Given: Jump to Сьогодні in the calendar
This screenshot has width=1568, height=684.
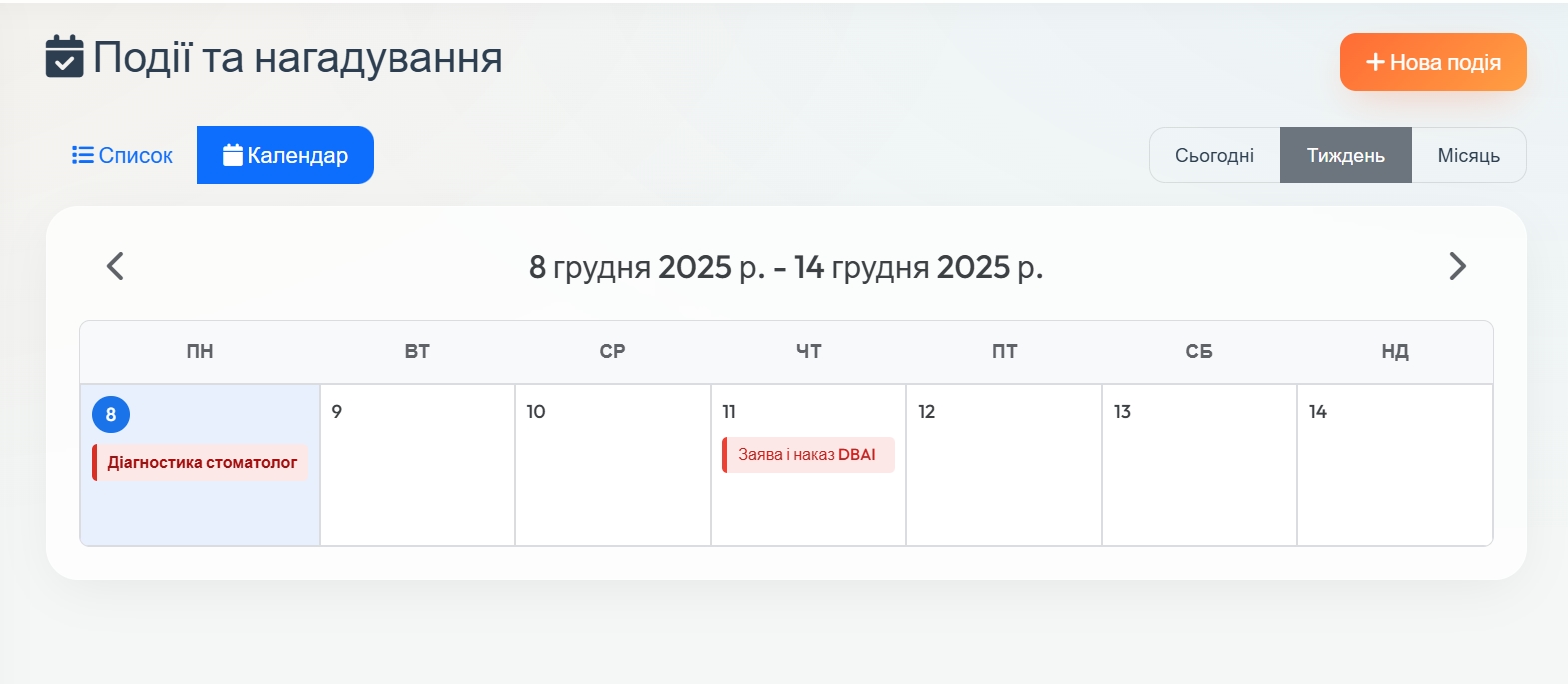Looking at the screenshot, I should point(1214,155).
